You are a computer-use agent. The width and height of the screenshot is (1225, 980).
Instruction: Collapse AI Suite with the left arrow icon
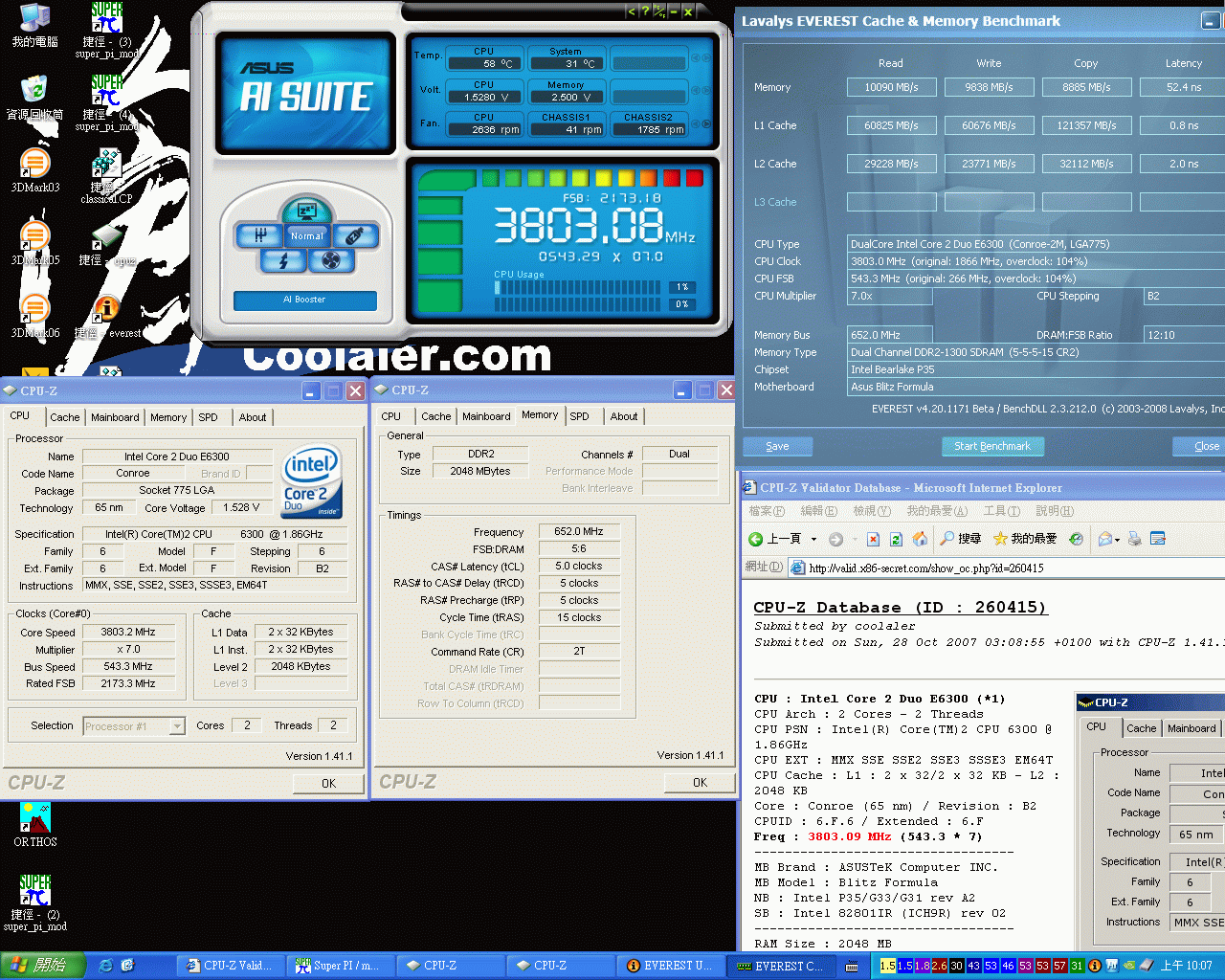[x=631, y=11]
